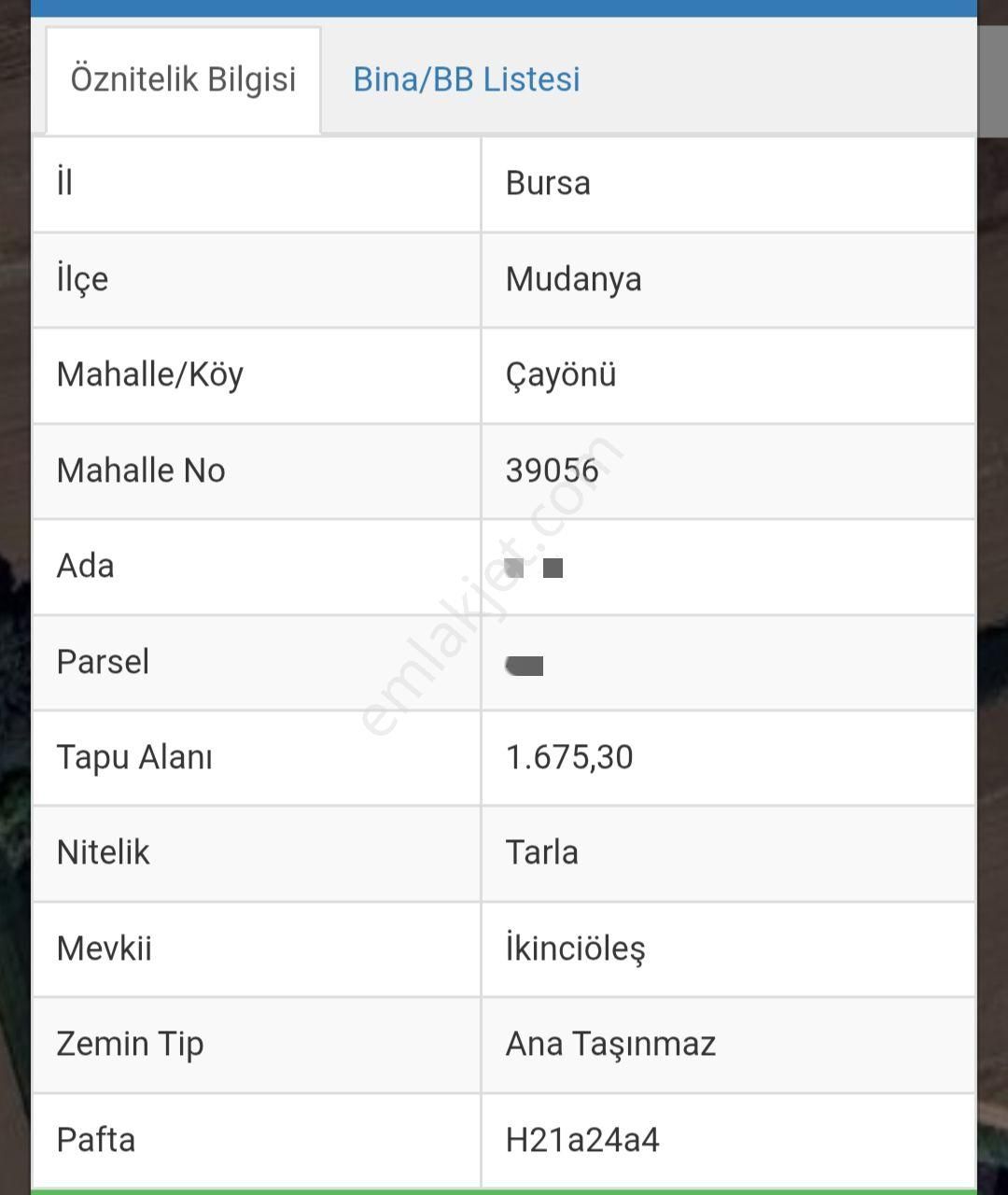Open the Bina/BB Listesi tab
Viewport: 1008px width, 1195px height.
coord(466,79)
